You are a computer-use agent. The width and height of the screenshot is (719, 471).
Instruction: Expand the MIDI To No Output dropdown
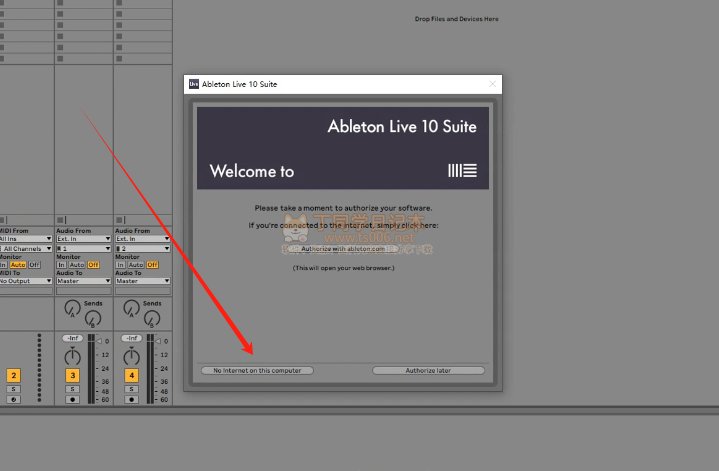click(x=24, y=281)
